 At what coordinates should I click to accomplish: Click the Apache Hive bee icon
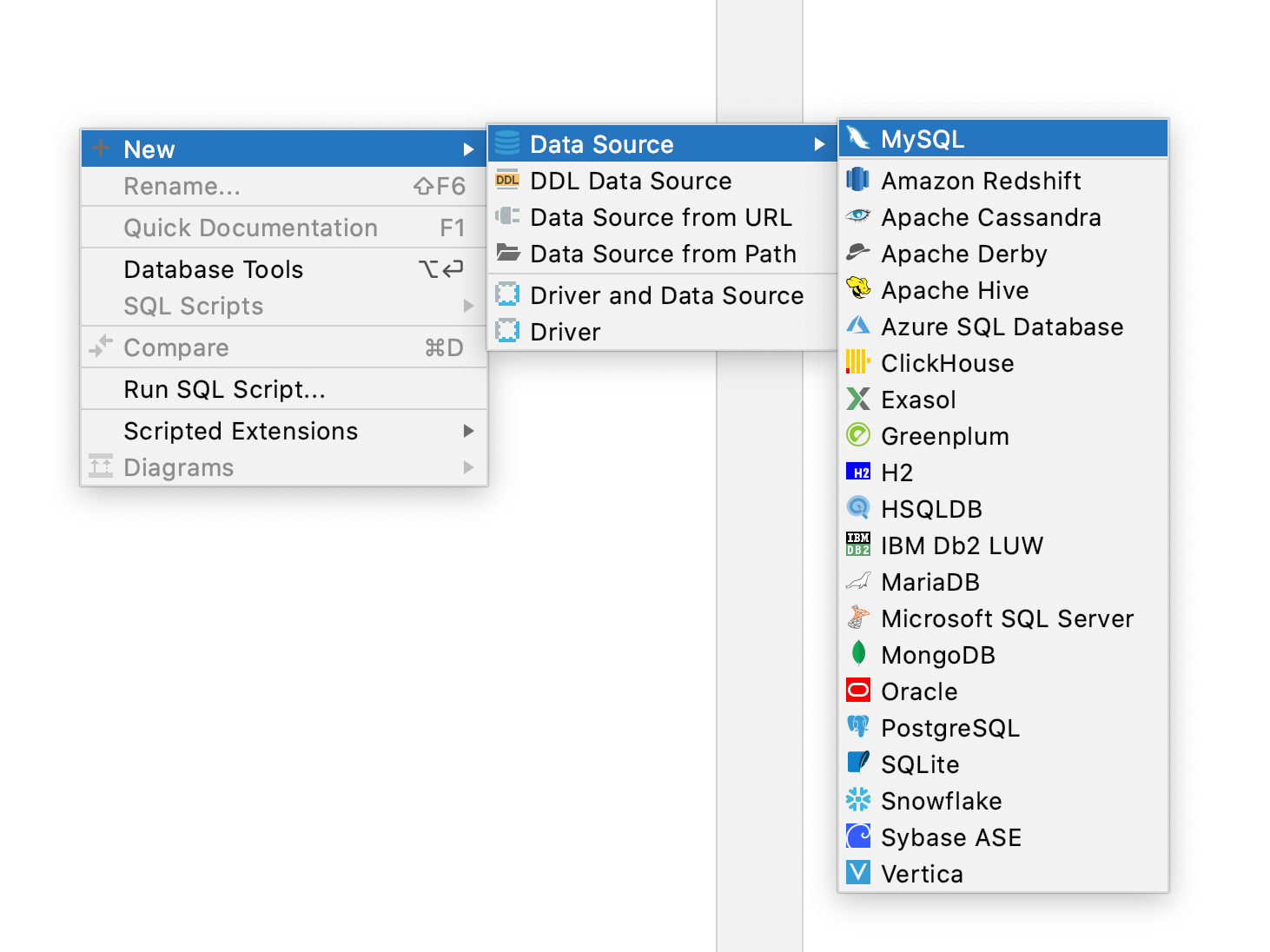click(858, 288)
